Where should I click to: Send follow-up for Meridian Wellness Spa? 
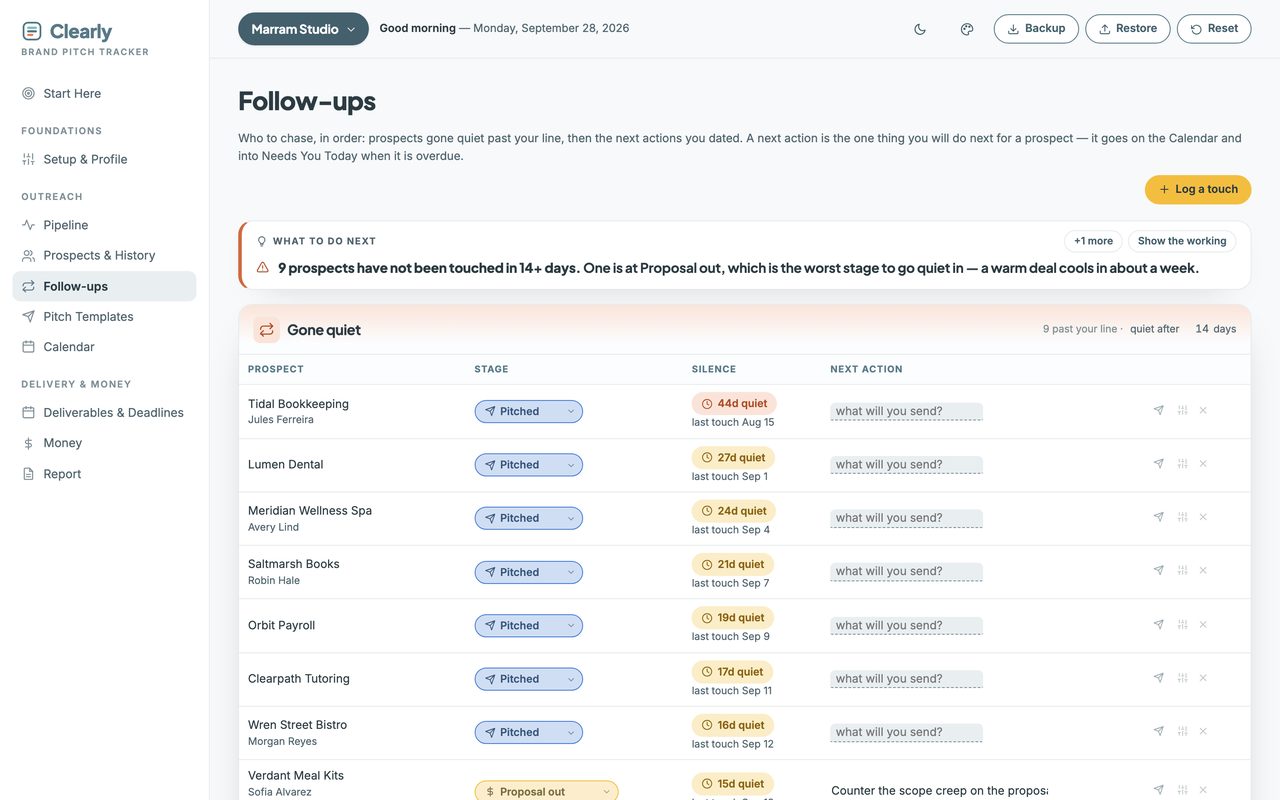point(1159,517)
